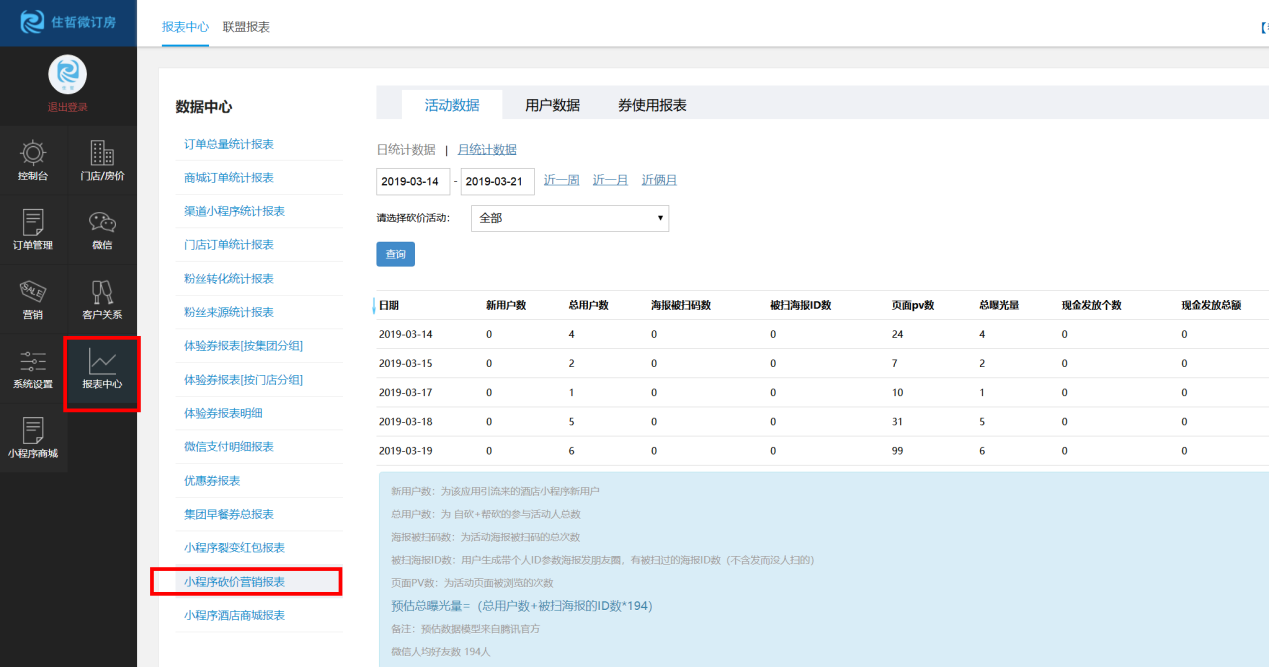Expand the 请选择砍价活动 dropdown
This screenshot has height=667, width=1269.
pos(569,218)
